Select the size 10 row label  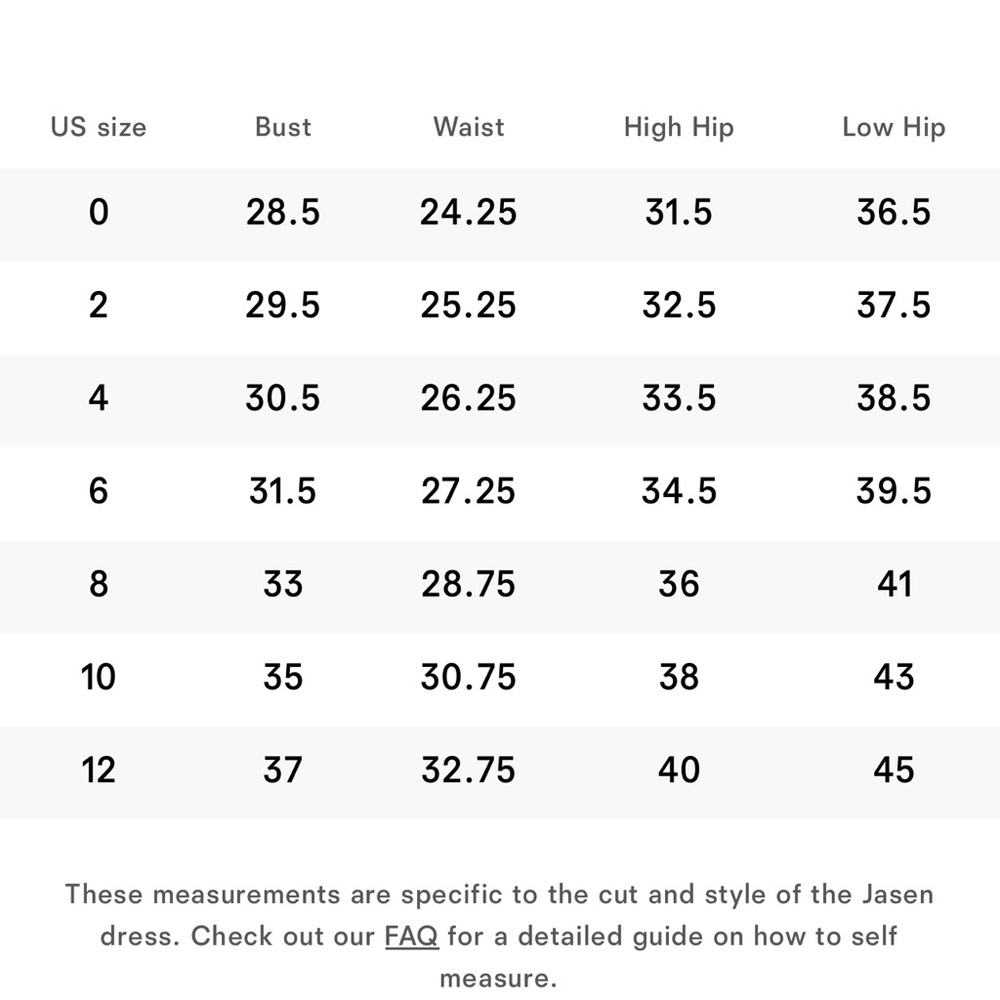[x=98, y=677]
